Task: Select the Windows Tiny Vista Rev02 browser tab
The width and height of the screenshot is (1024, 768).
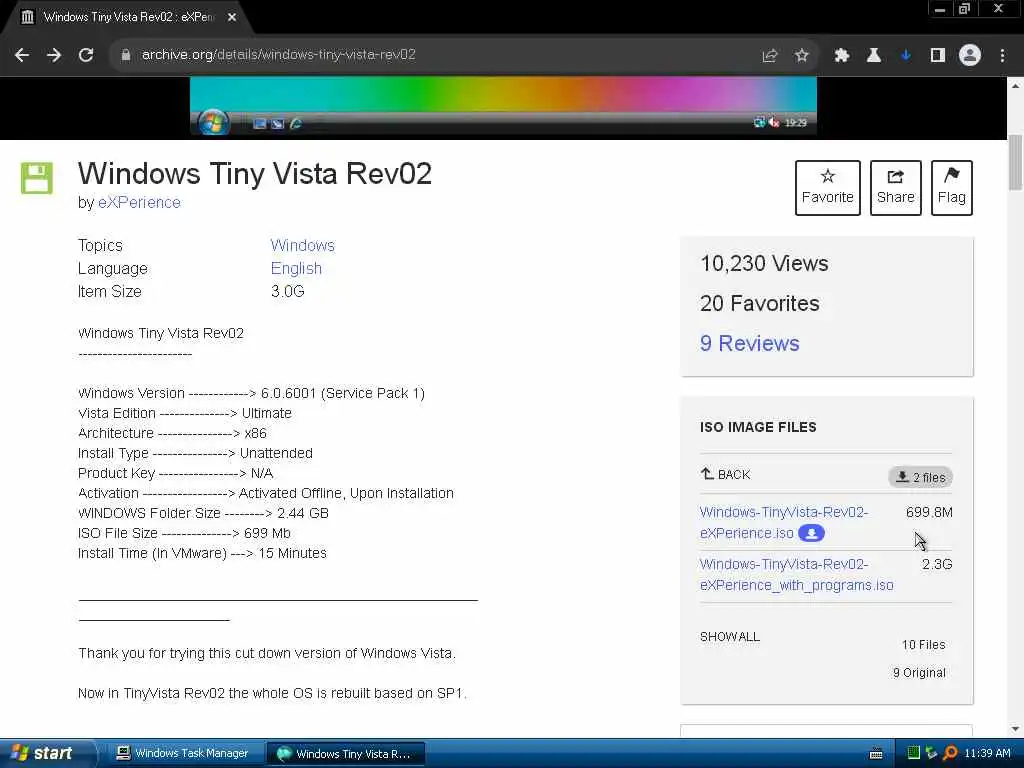Action: [x=127, y=18]
